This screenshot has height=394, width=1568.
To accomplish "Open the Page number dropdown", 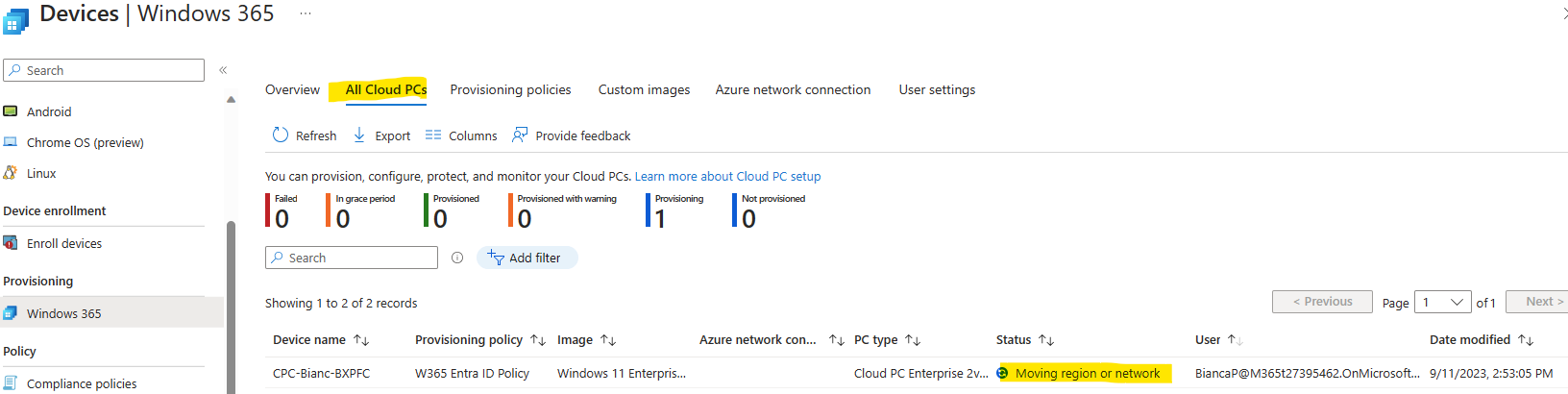I will (x=1443, y=303).
